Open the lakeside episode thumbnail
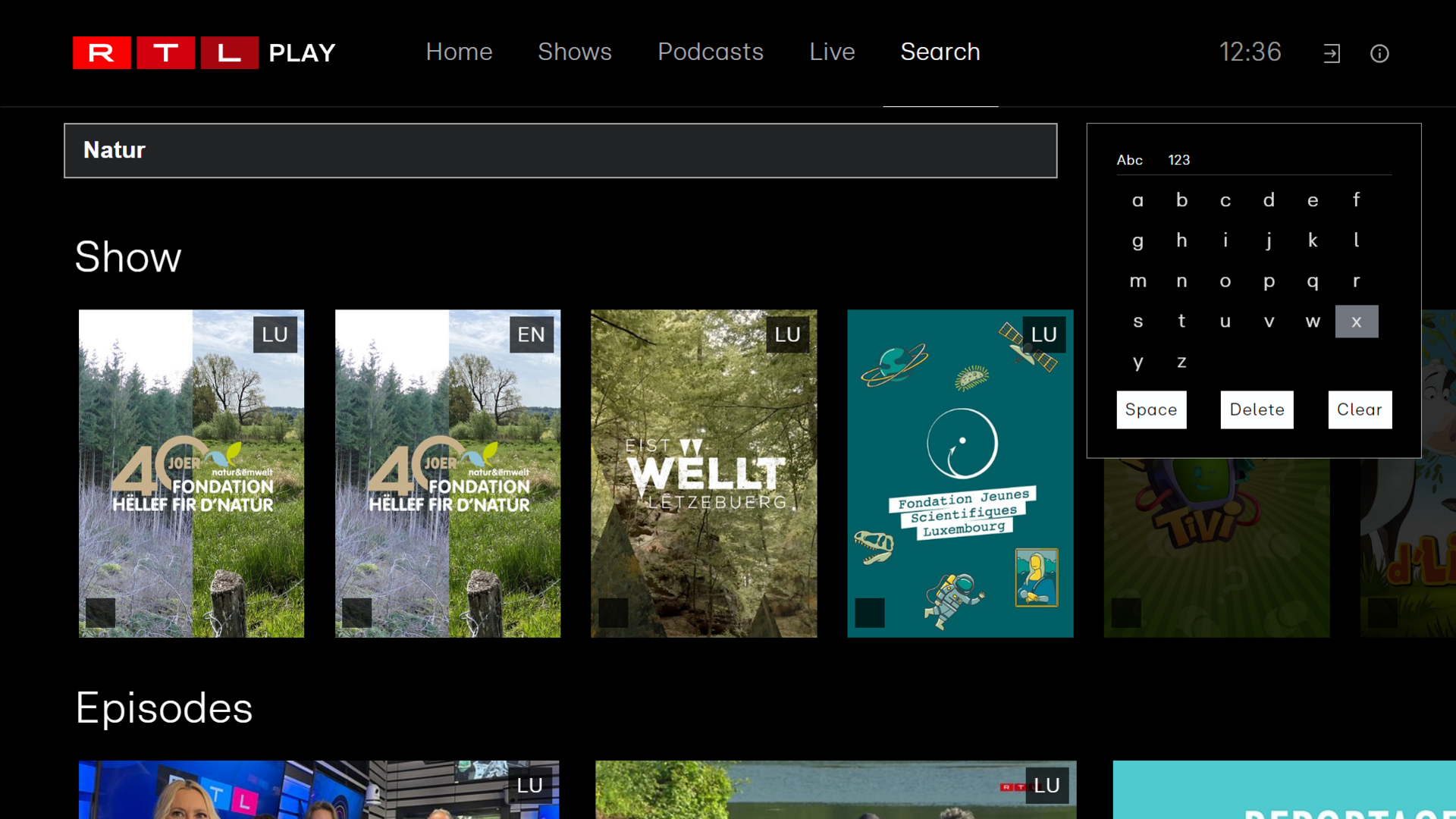 pyautogui.click(x=836, y=789)
